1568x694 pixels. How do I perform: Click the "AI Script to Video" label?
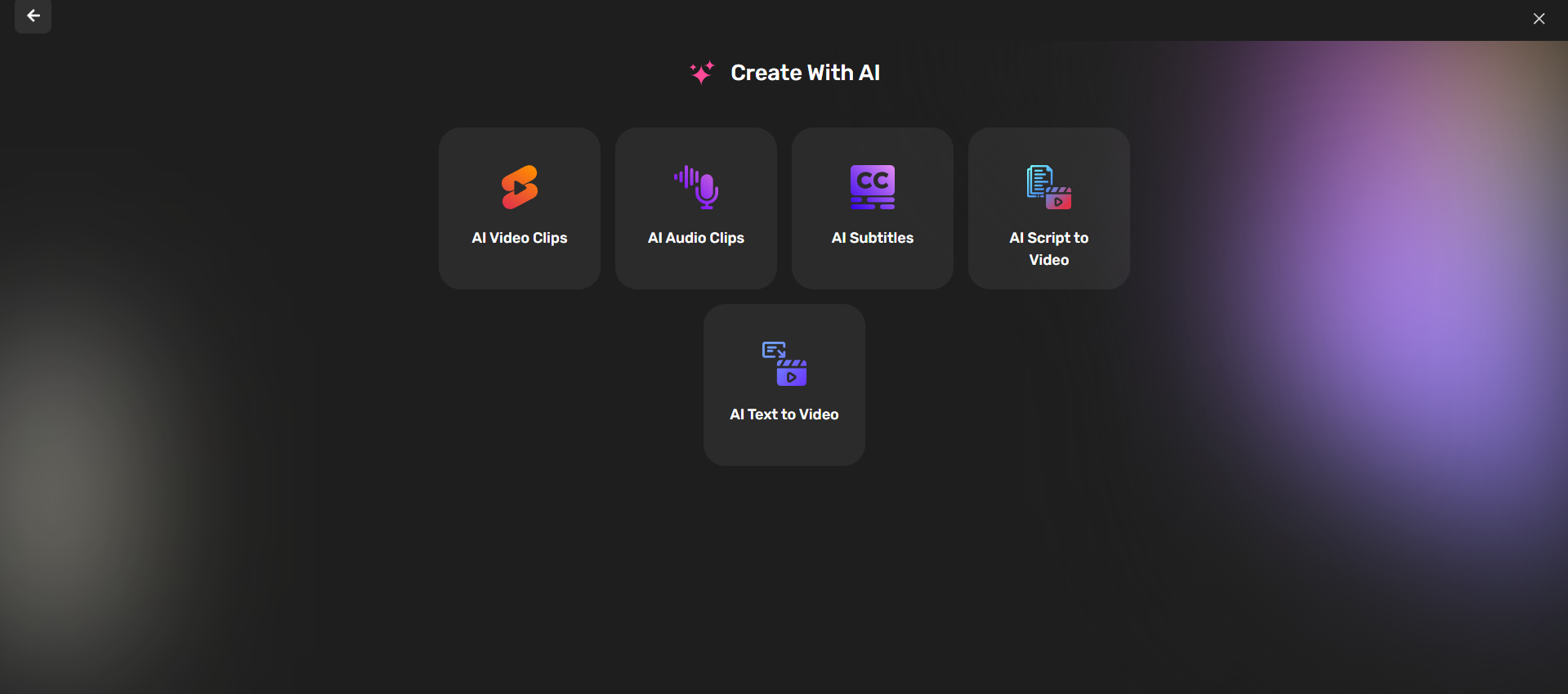point(1049,248)
